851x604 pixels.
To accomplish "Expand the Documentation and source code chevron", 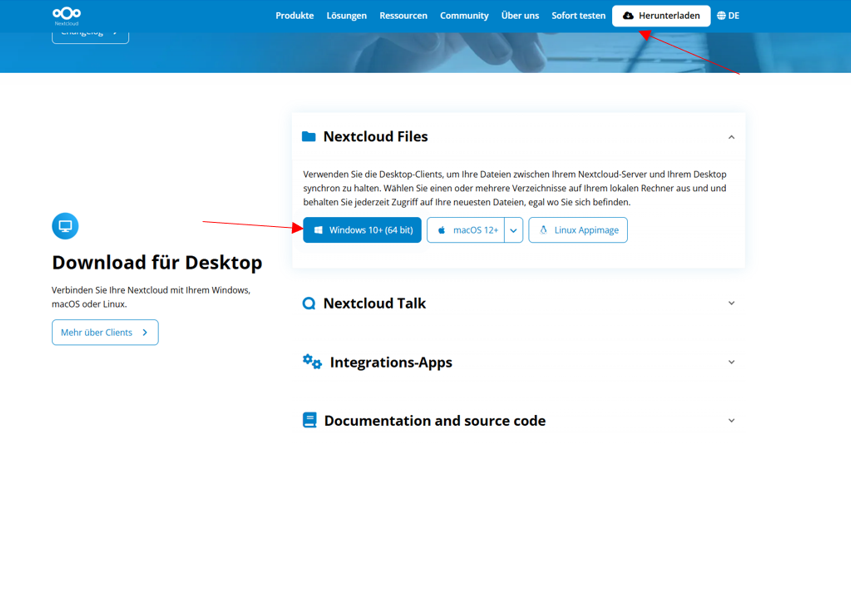I will [x=732, y=421].
